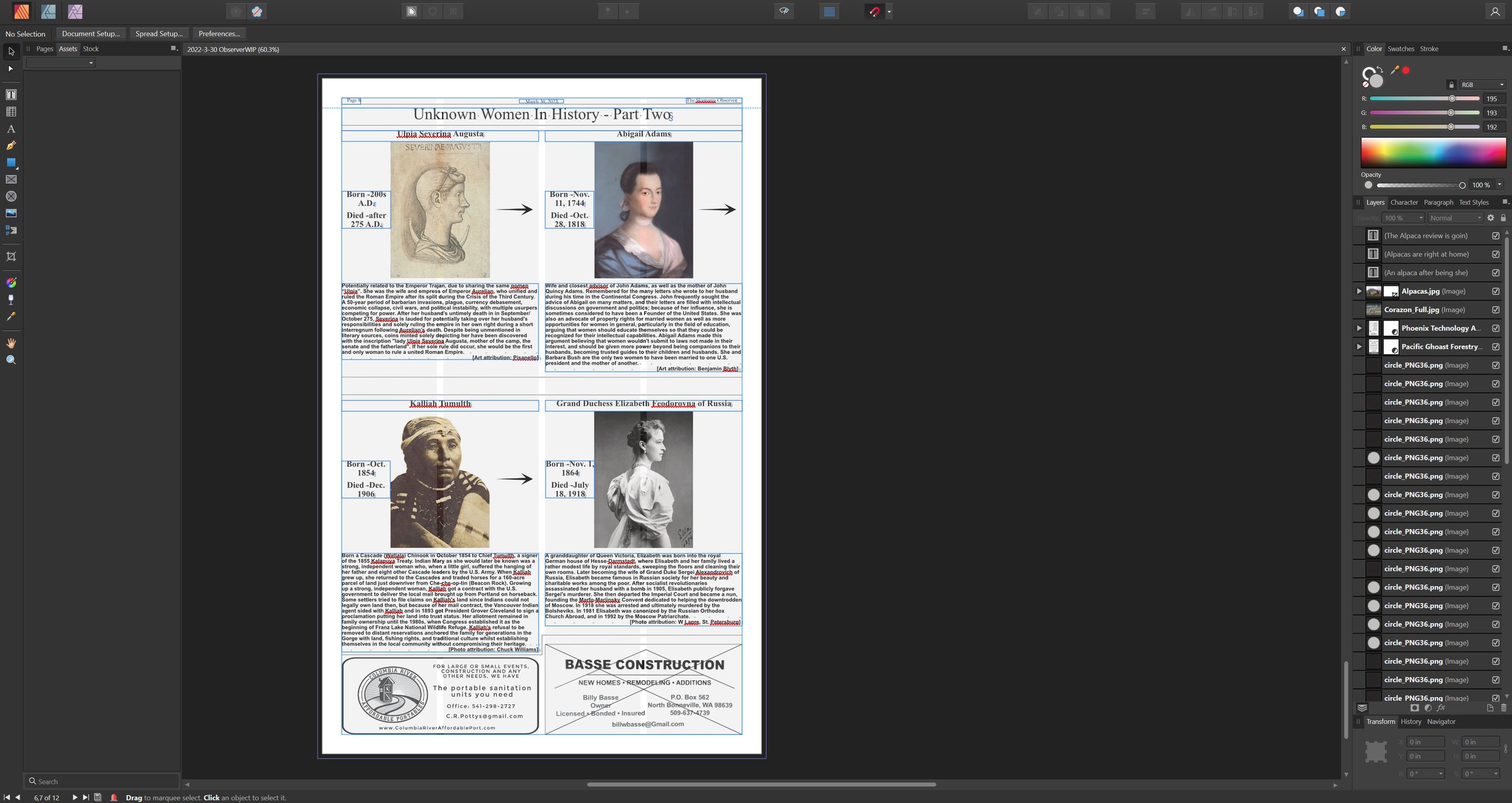Select the Picture Frame Rectangle tool
Viewport: 1512px width, 803px height.
11,180
